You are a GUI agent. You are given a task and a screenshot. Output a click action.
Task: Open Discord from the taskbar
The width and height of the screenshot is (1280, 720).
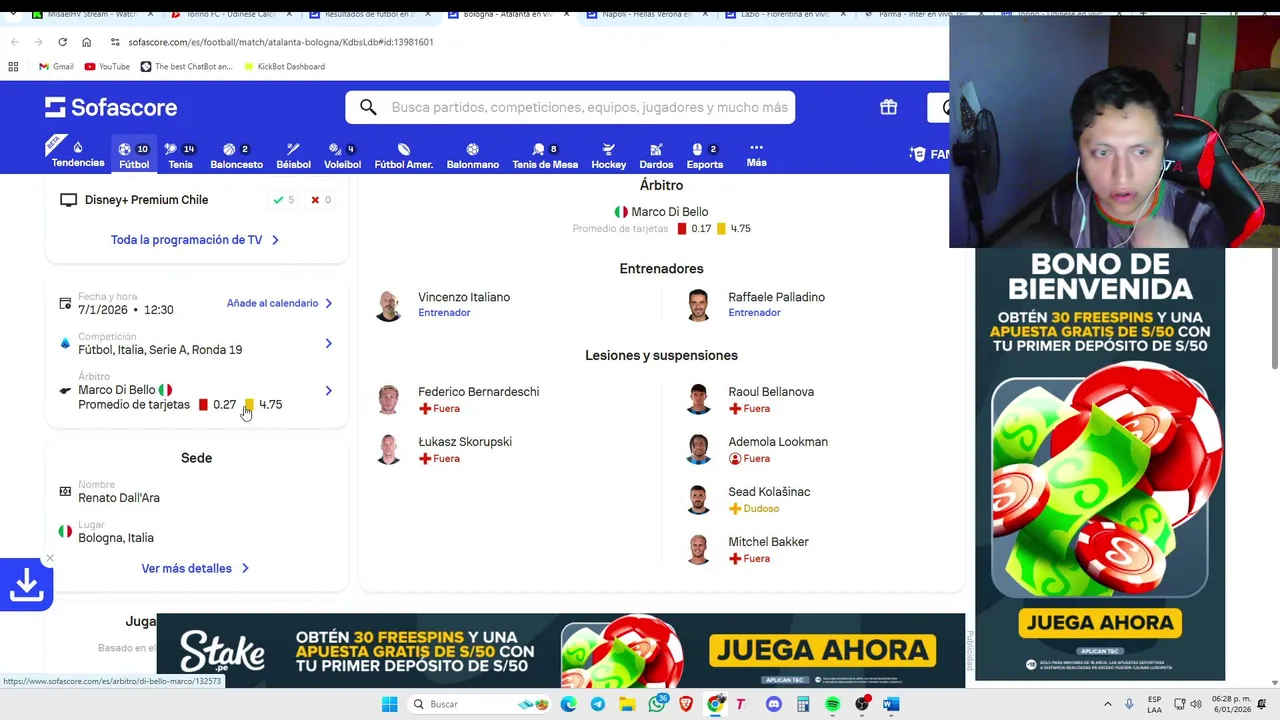(x=773, y=704)
